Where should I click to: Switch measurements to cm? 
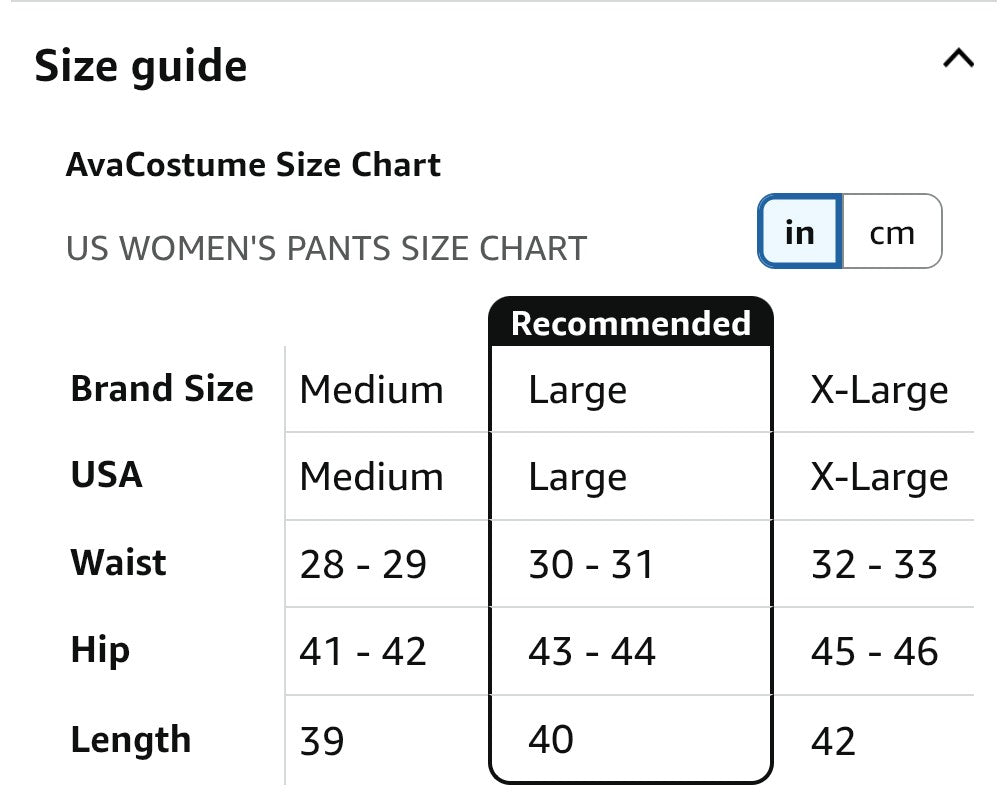coord(892,232)
